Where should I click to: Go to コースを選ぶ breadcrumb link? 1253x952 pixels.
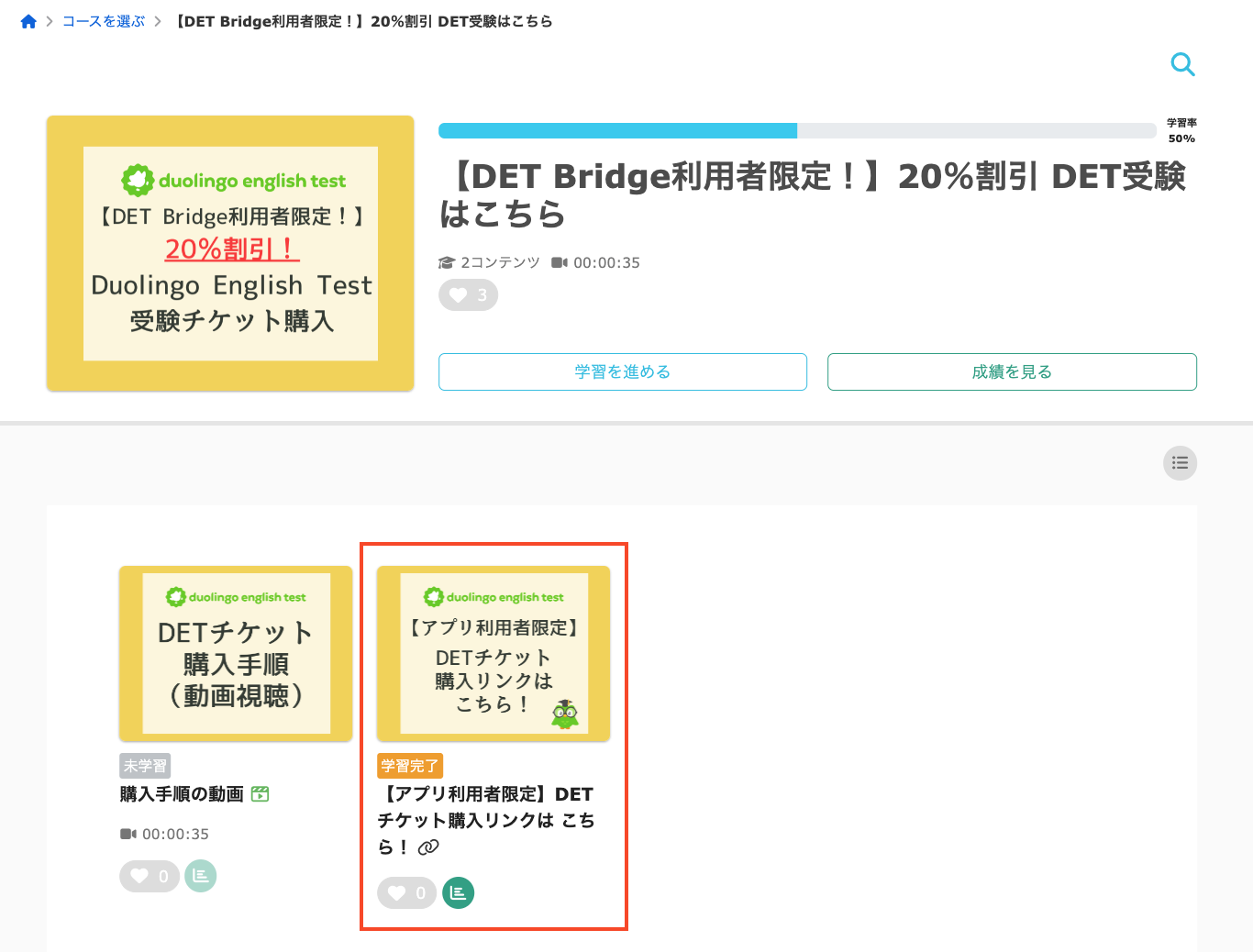tap(104, 21)
